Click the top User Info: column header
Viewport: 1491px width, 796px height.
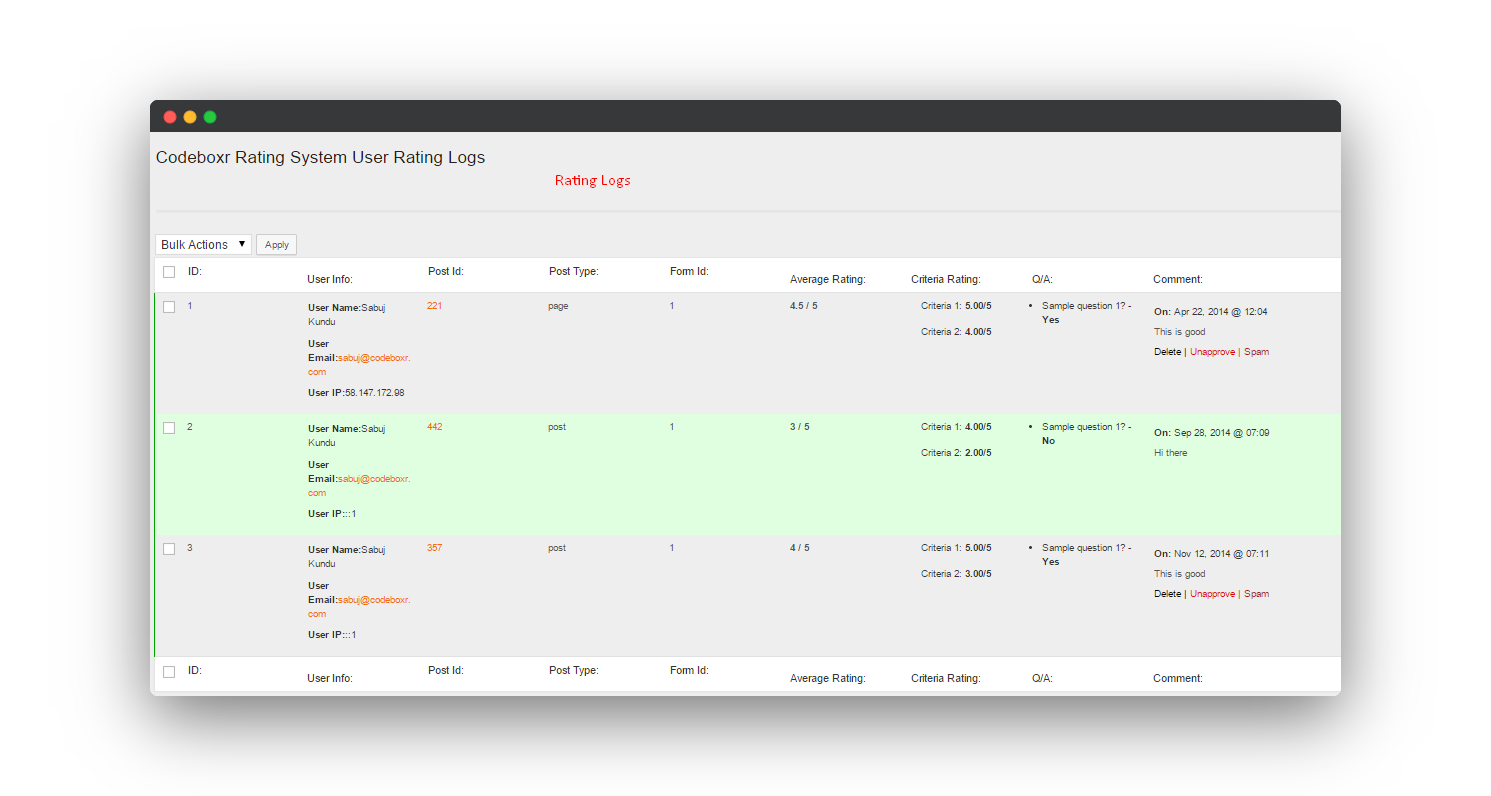pyautogui.click(x=330, y=279)
